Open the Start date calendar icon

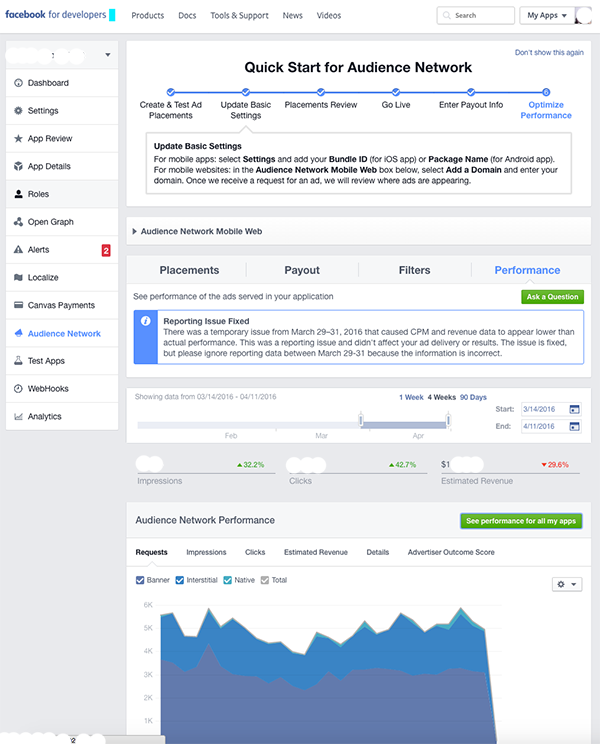pos(574,409)
